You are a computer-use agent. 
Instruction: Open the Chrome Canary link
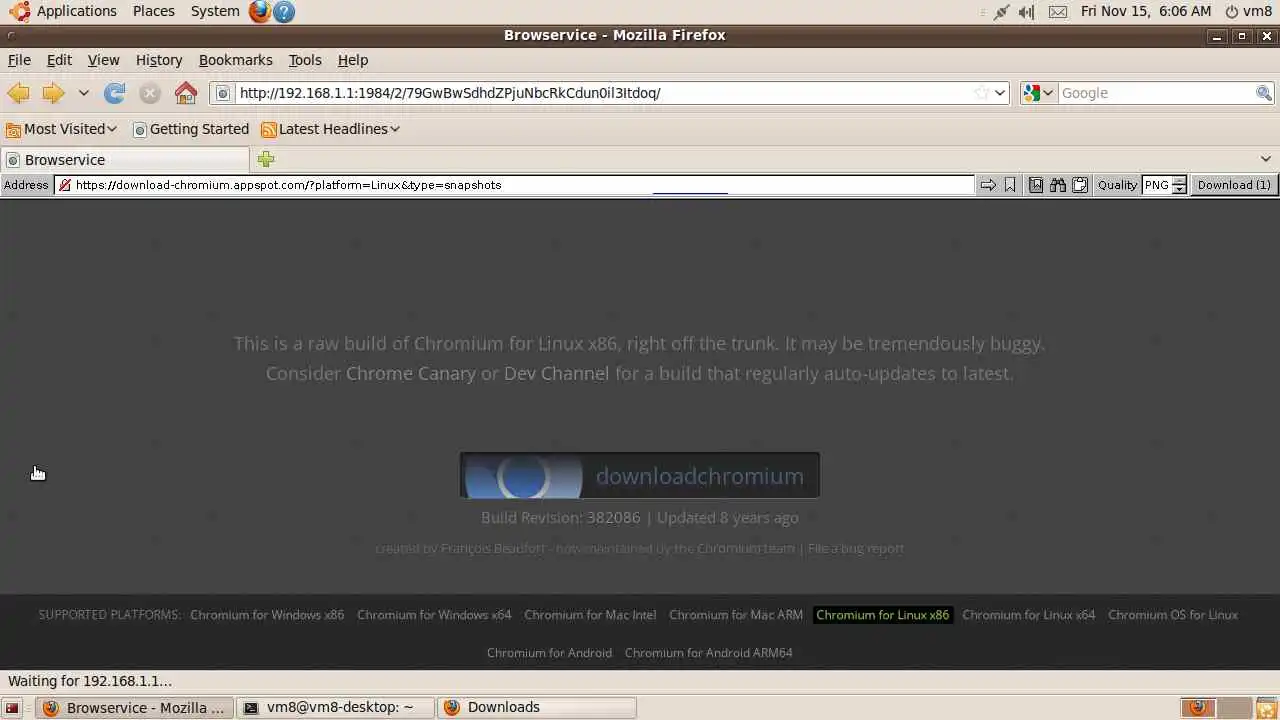point(411,373)
